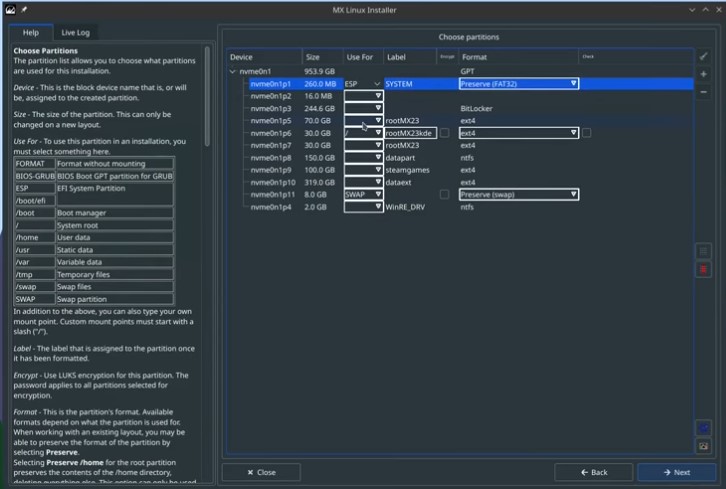
Task: Click the GPT format text
Action: coord(467,71)
